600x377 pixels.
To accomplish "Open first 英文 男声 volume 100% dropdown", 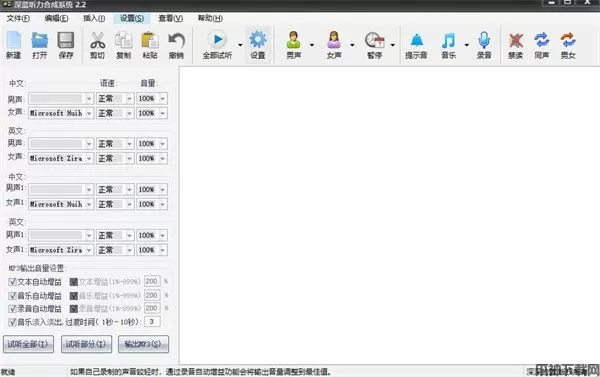I will [152, 144].
